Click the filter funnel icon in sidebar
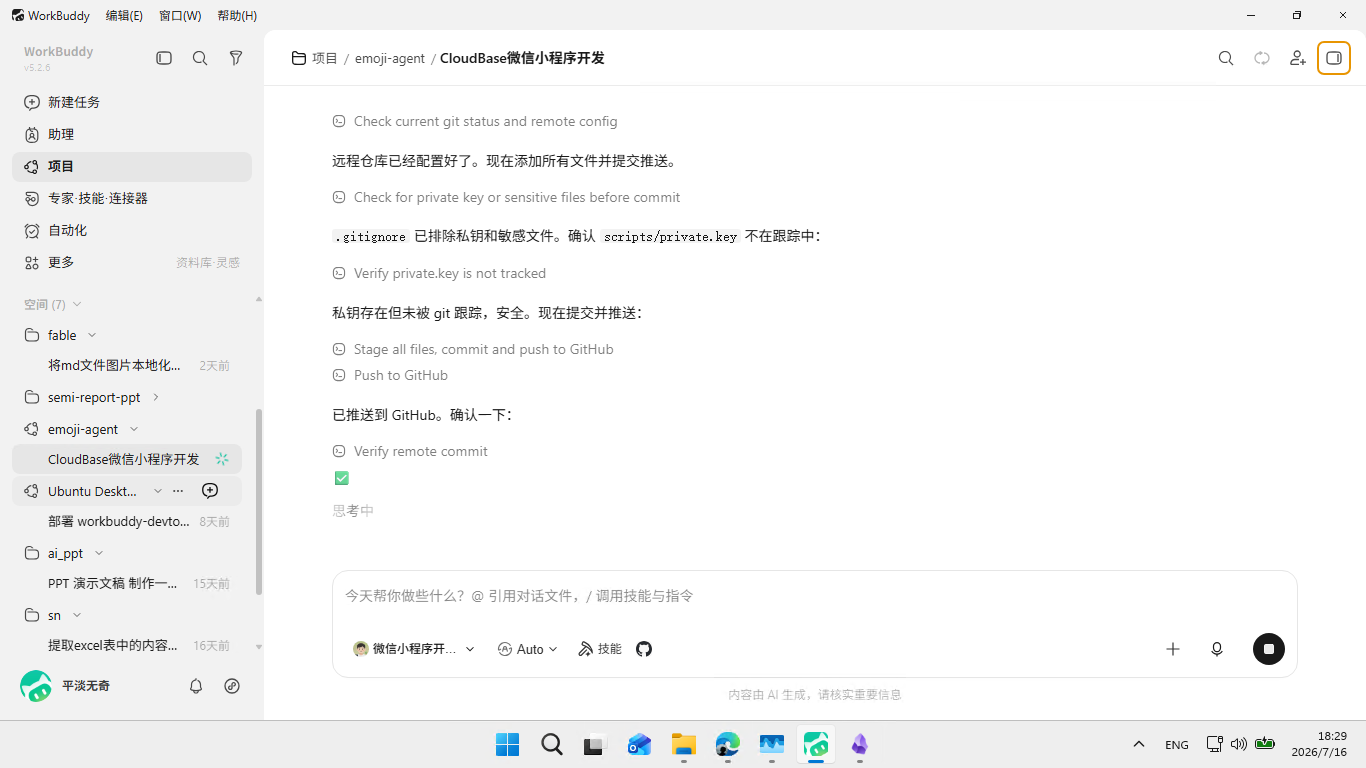1366x768 pixels. click(236, 58)
